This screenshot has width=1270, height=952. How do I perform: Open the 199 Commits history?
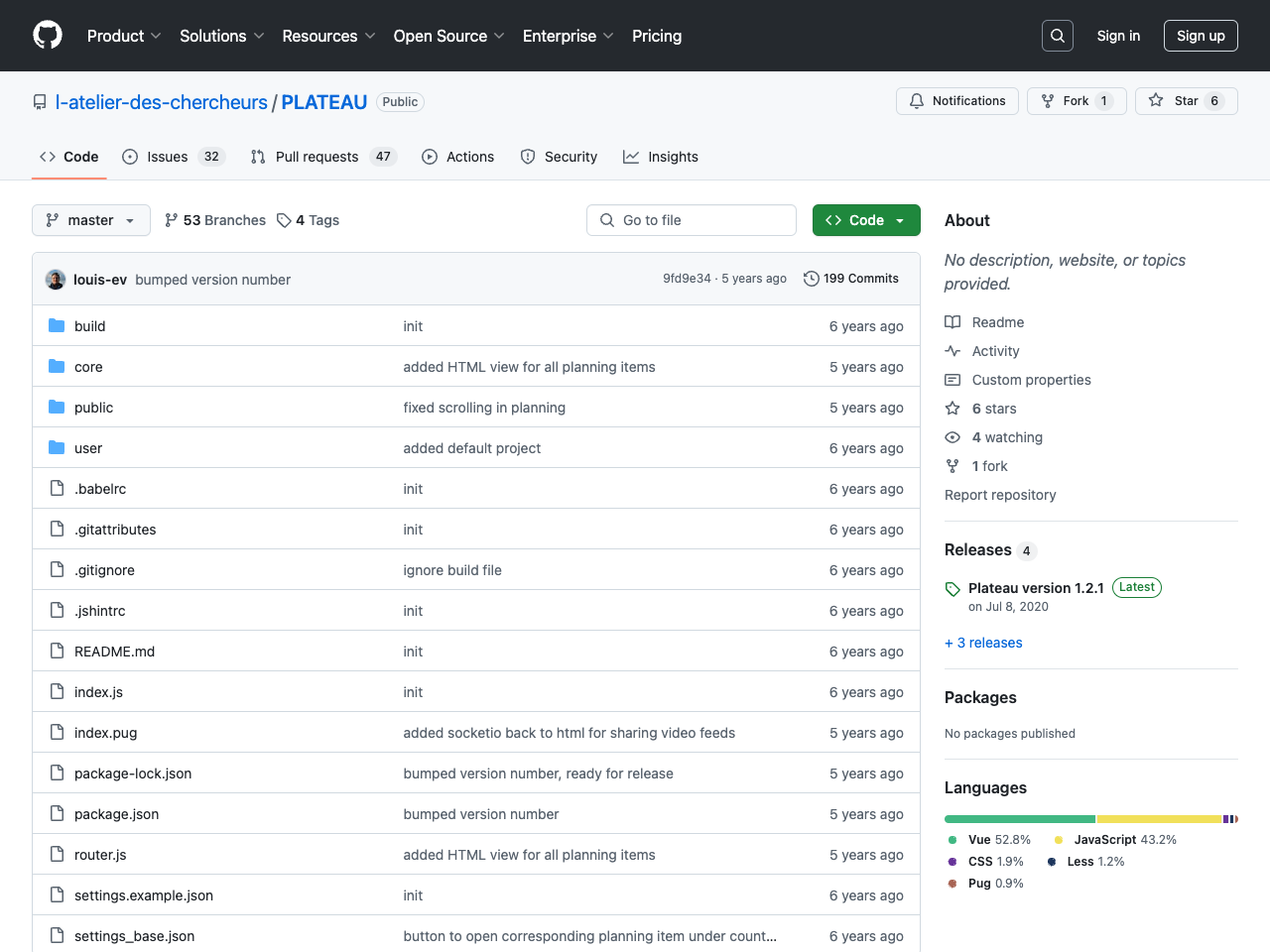pyautogui.click(x=850, y=279)
